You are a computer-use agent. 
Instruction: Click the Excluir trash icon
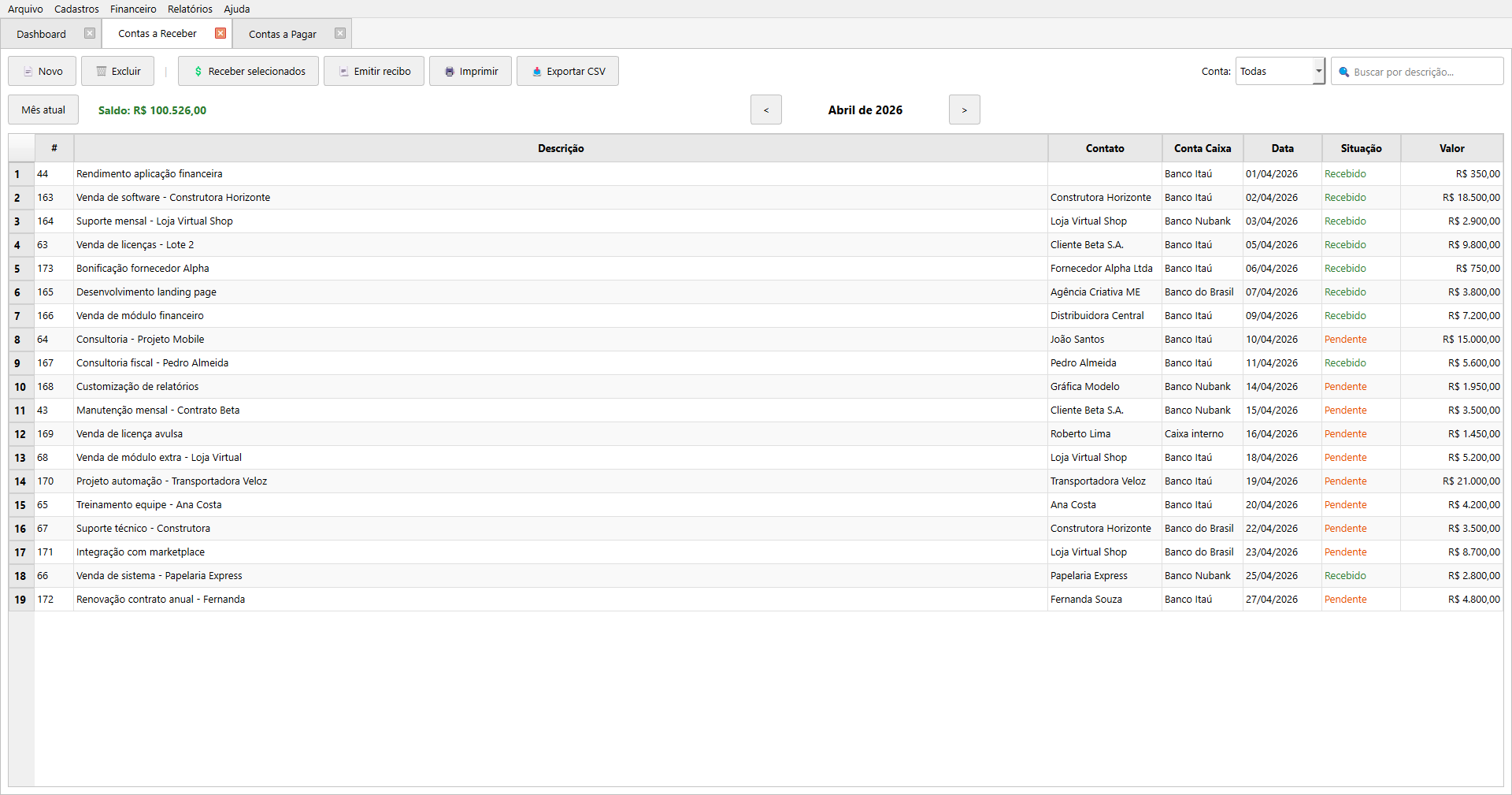102,72
